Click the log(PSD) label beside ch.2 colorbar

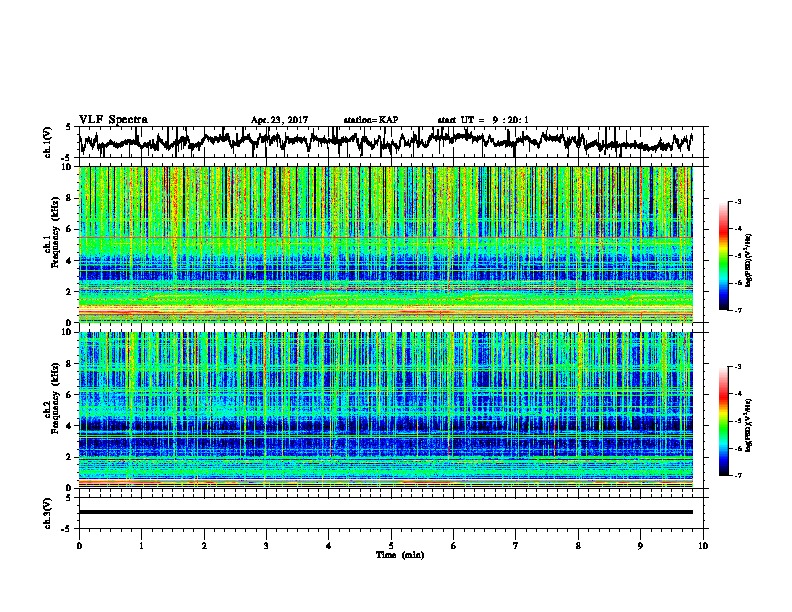749,426
